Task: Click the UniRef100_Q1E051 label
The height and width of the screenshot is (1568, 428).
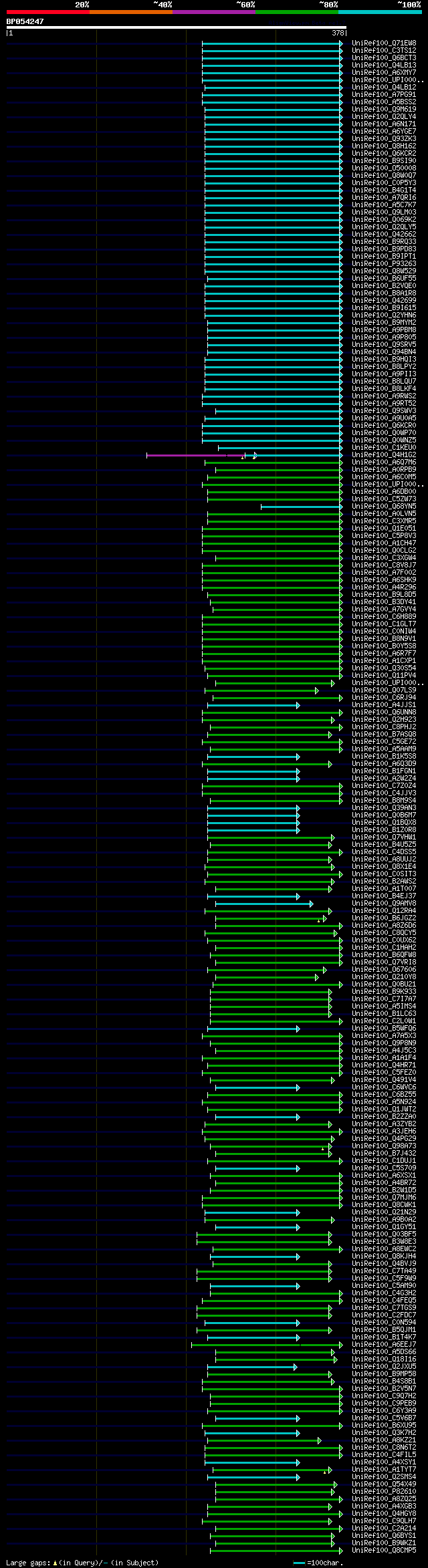Action: coord(384,528)
